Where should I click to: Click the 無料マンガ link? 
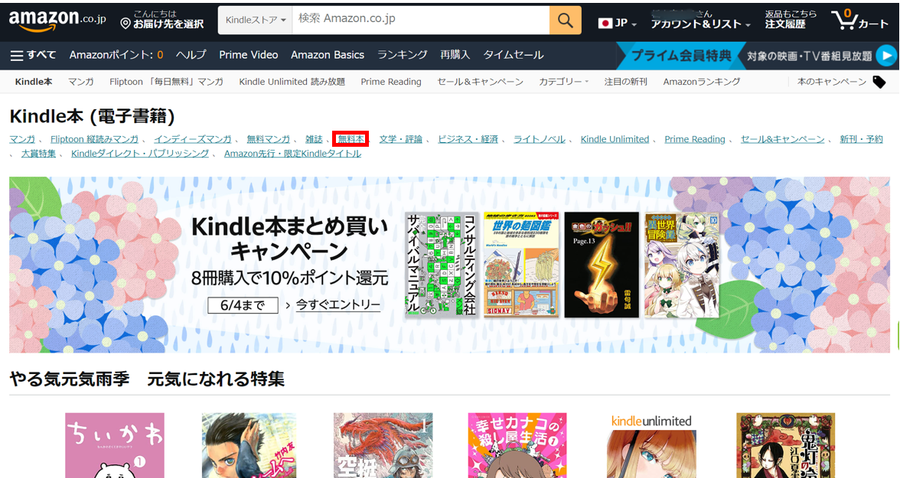(x=268, y=139)
